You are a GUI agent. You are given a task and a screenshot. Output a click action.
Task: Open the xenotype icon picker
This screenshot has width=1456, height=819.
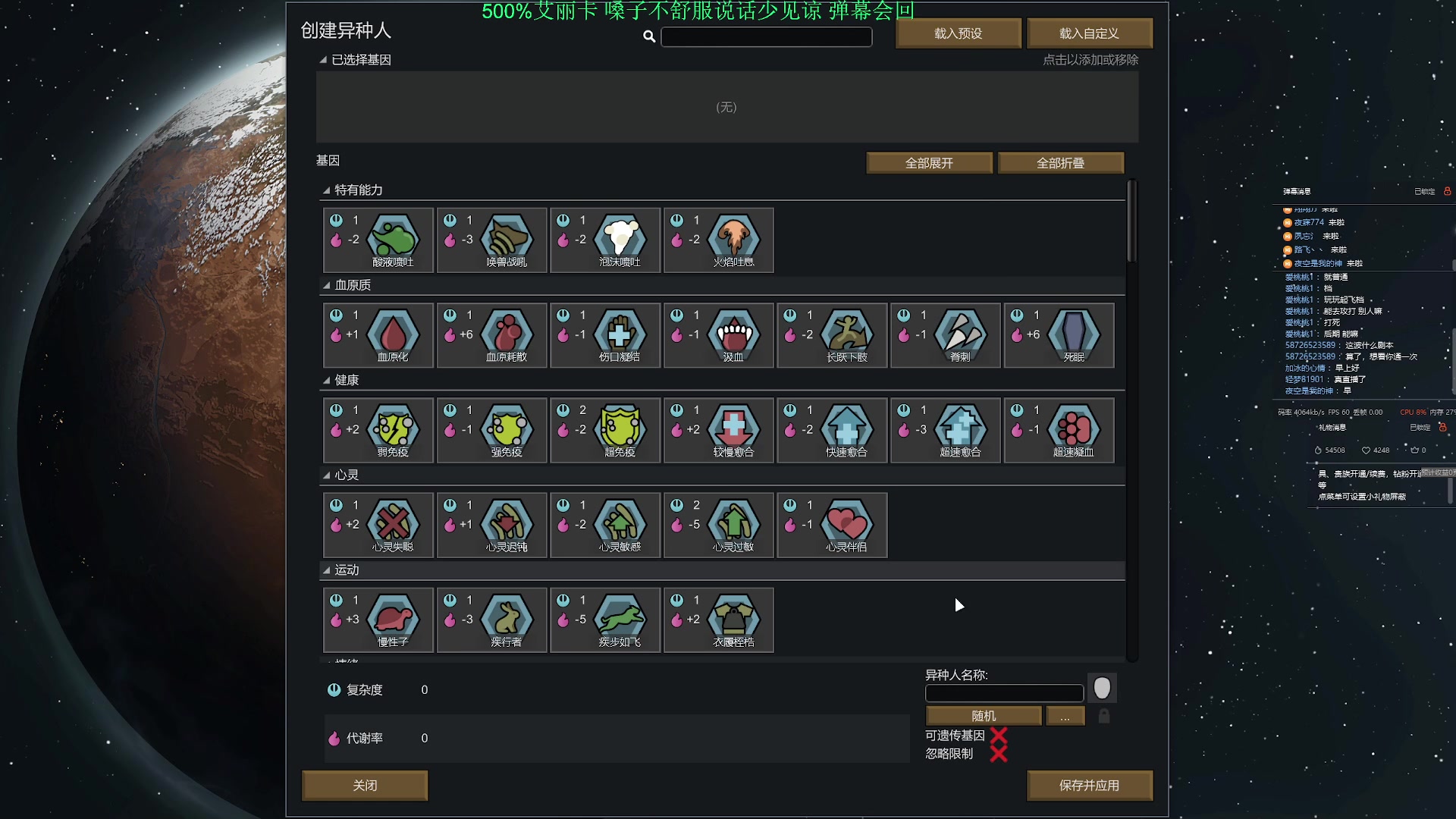1102,688
